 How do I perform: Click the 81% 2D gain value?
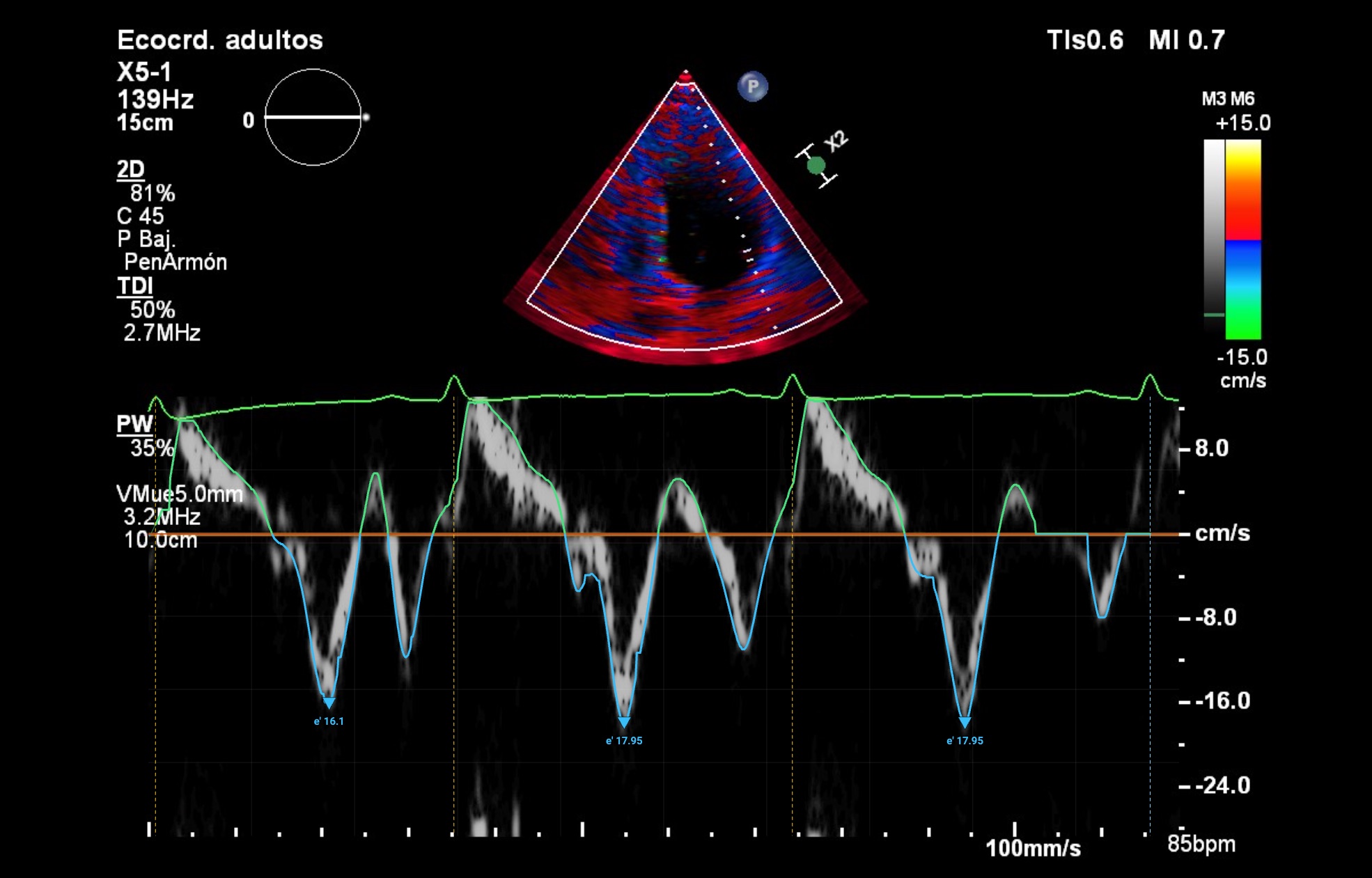[153, 193]
